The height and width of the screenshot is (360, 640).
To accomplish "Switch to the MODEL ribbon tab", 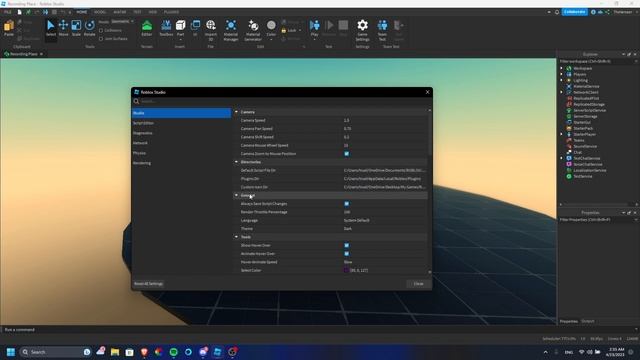I will click(x=100, y=12).
